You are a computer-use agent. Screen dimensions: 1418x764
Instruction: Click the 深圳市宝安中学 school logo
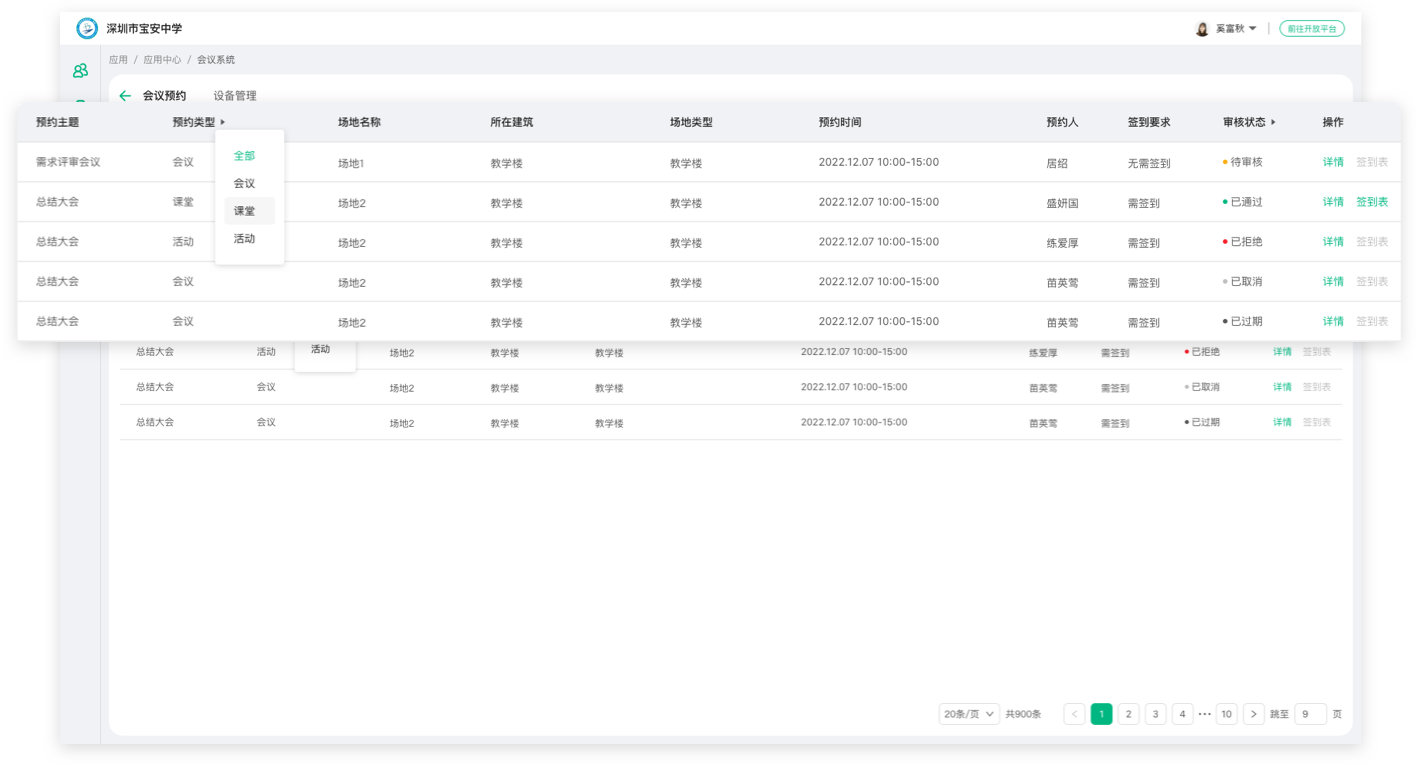pos(87,28)
